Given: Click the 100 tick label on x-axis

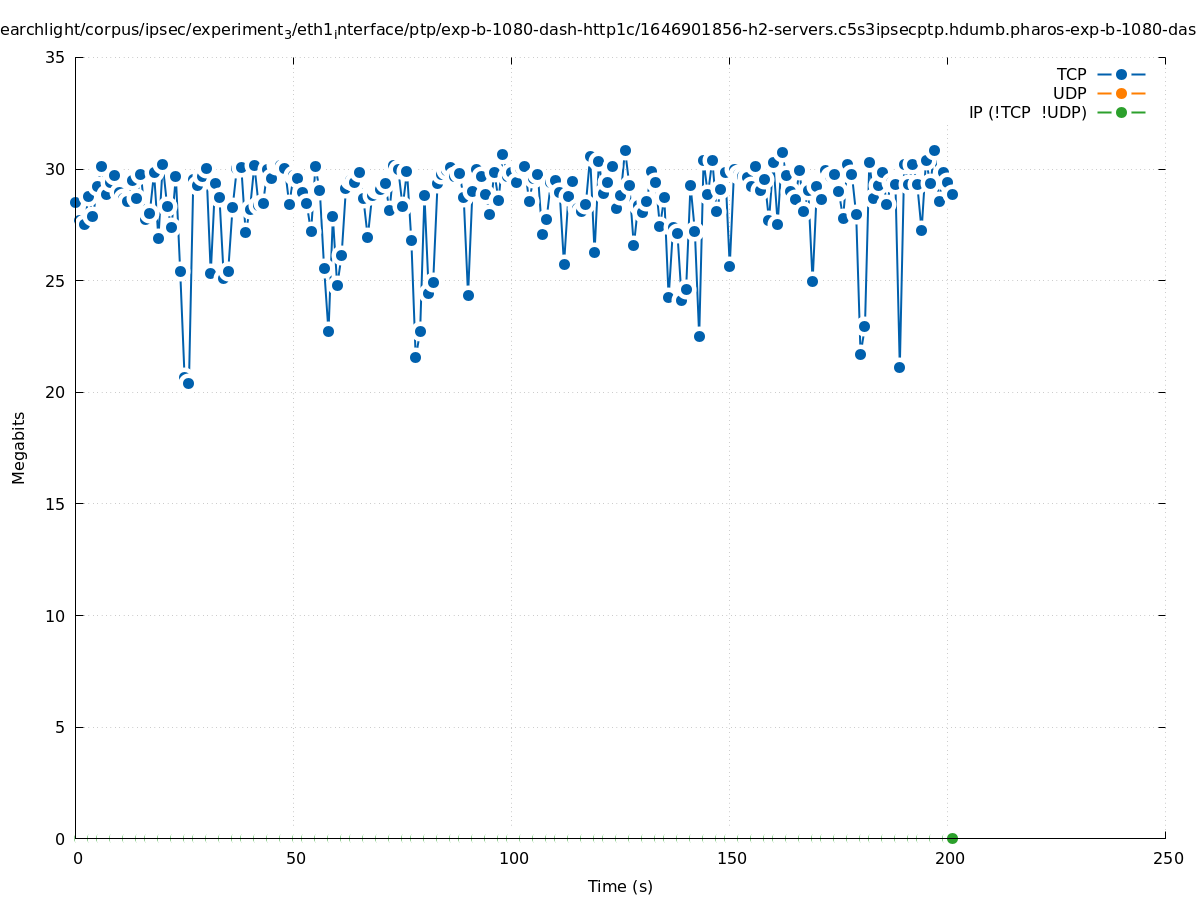Looking at the screenshot, I should point(513,858).
